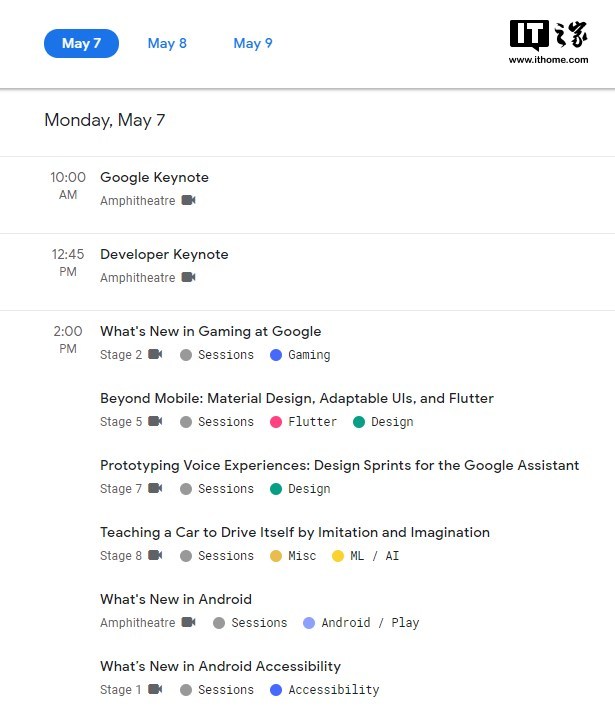The width and height of the screenshot is (615, 716).
Task: Click the 10:00 AM time label
Action: [68, 185]
